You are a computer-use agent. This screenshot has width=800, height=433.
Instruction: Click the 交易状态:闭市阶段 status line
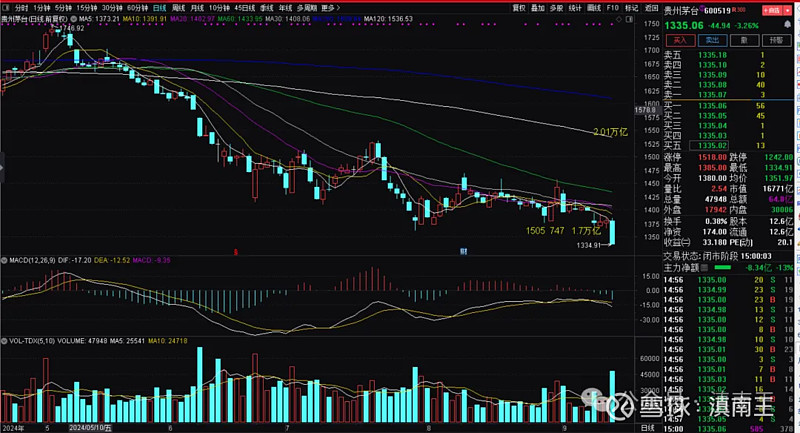717,256
